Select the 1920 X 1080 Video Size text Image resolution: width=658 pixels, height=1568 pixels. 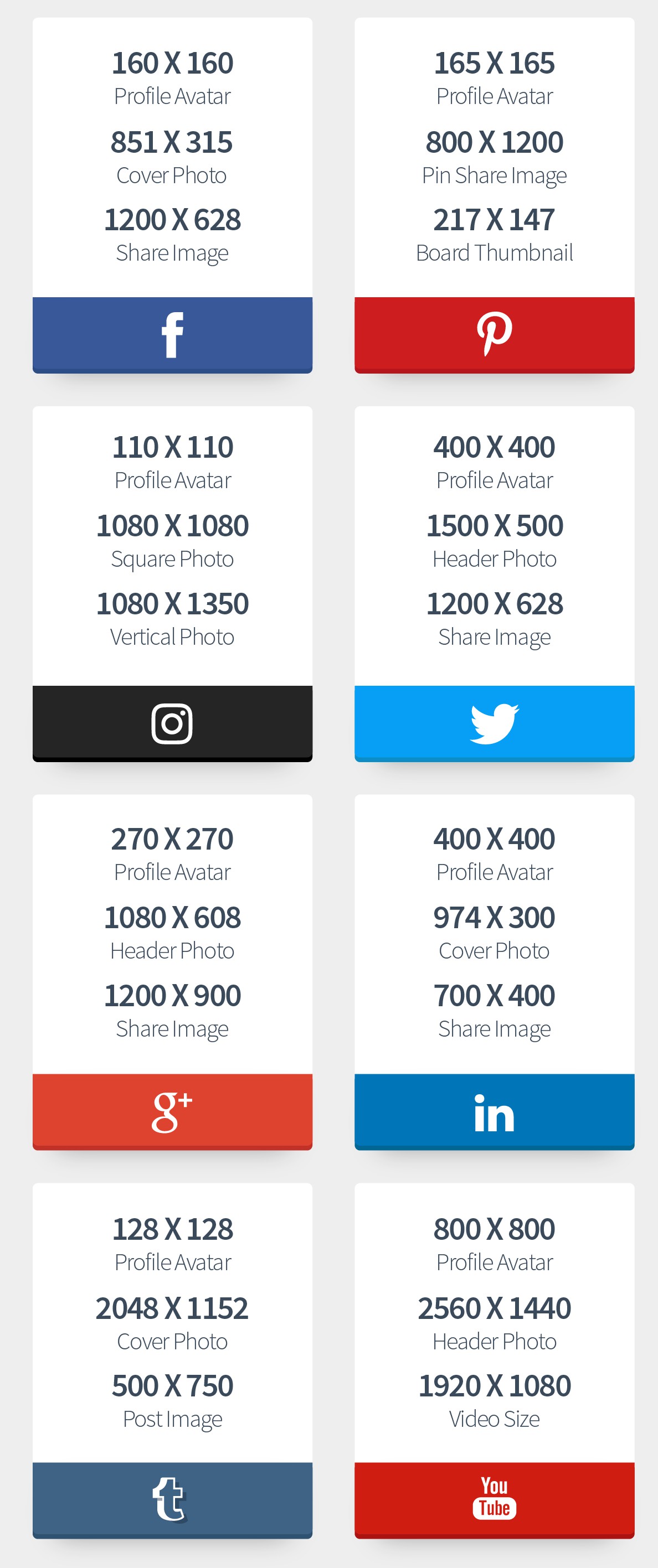pos(494,1401)
